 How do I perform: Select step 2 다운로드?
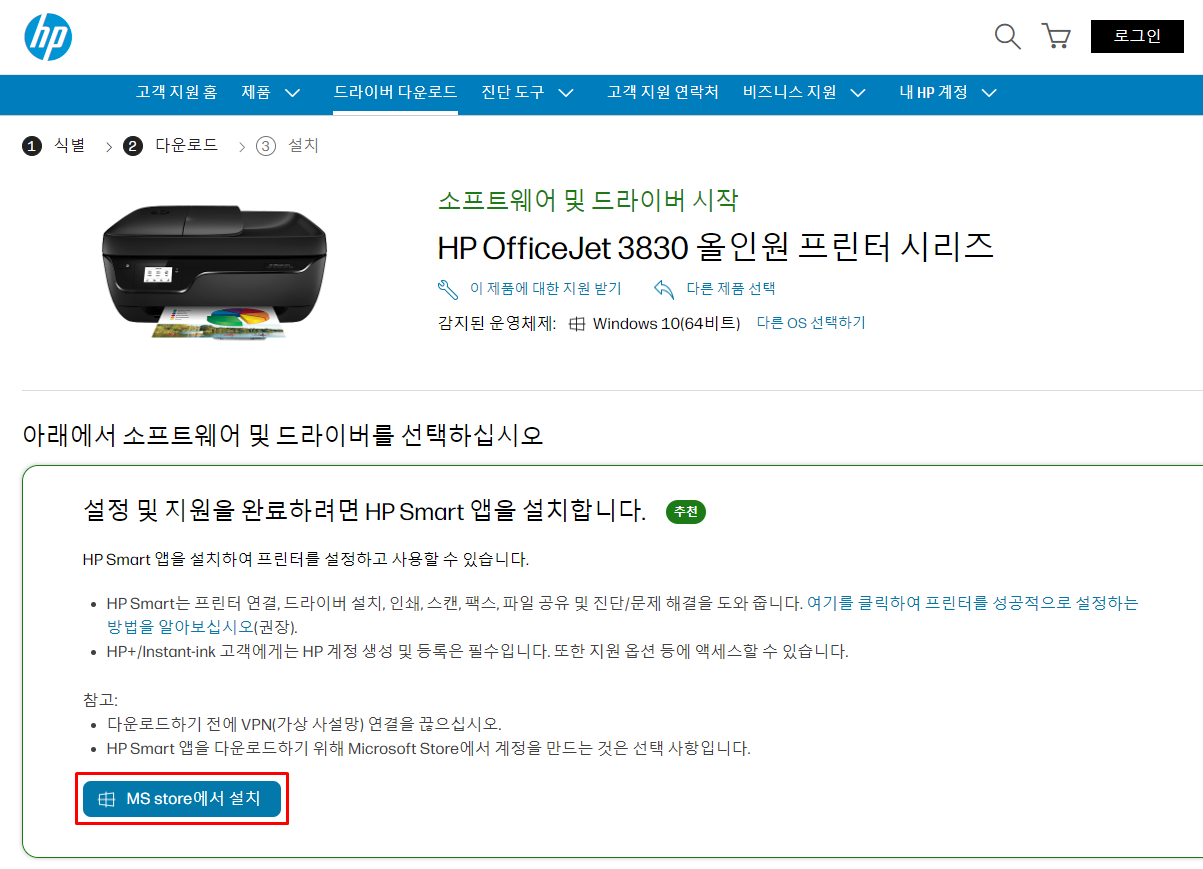tap(171, 146)
